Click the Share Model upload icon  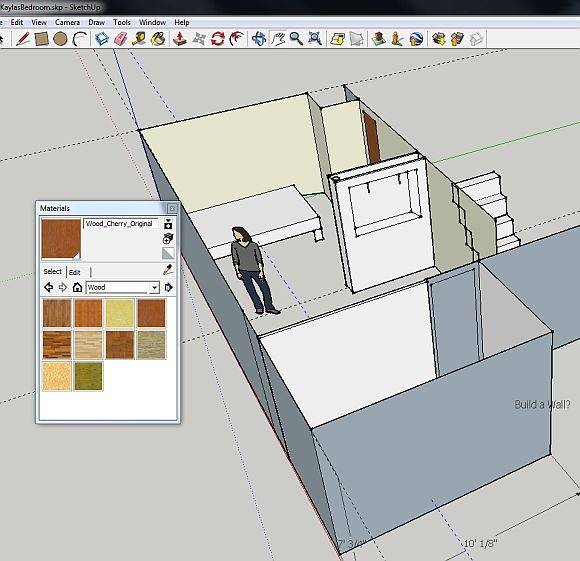tap(457, 39)
